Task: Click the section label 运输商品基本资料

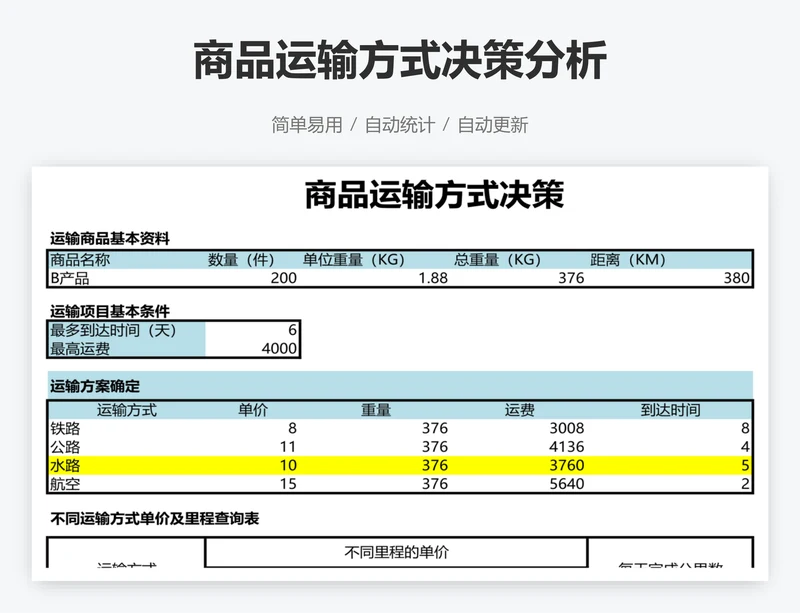Action: pos(110,238)
